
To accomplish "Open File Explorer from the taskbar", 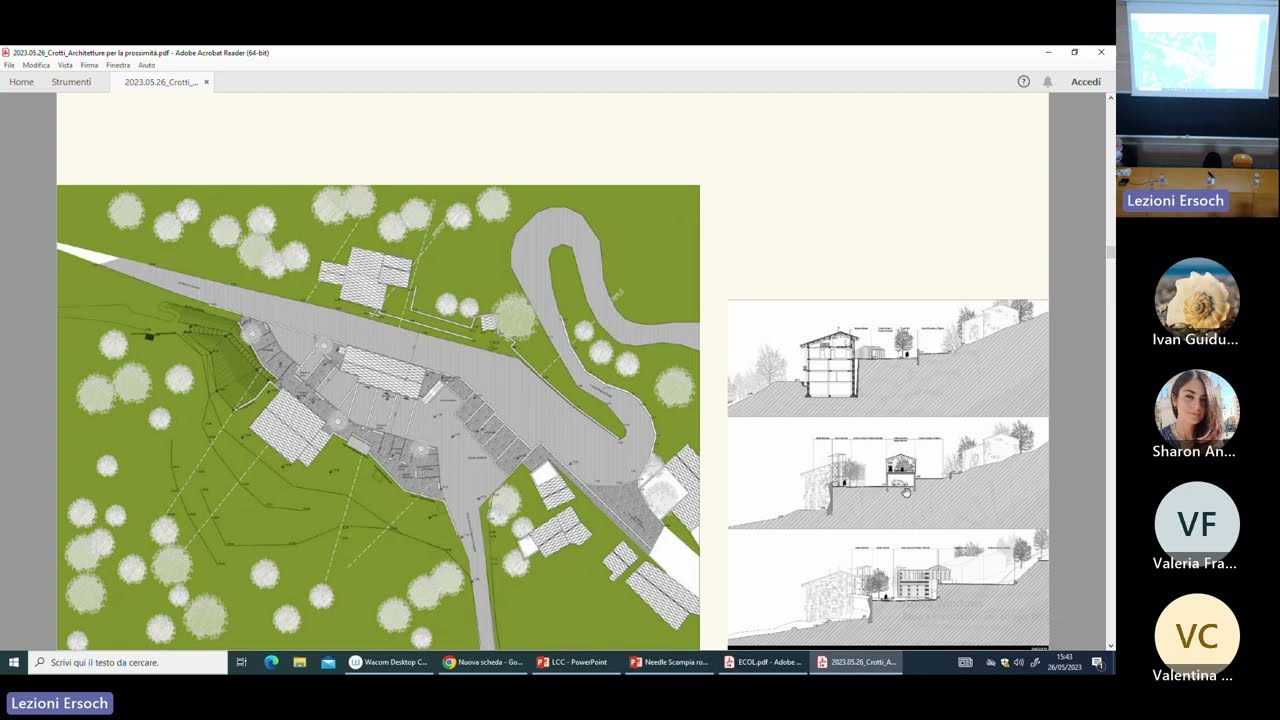I will (x=299, y=662).
